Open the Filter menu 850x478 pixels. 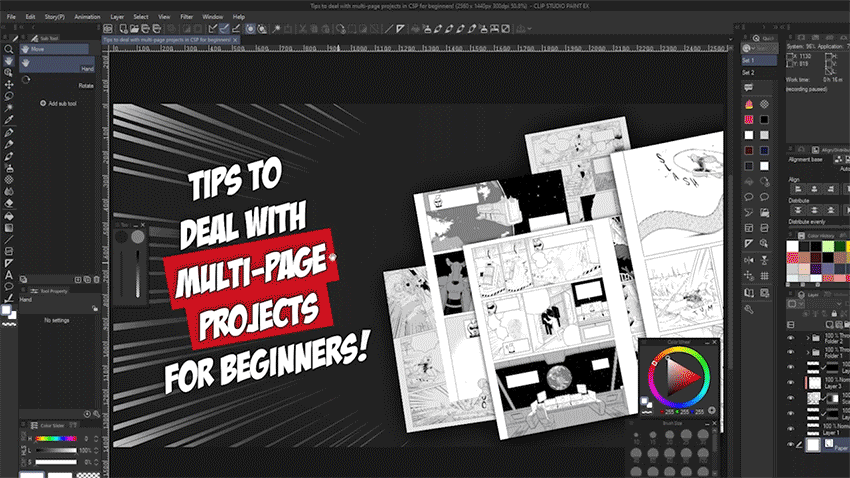pos(186,17)
